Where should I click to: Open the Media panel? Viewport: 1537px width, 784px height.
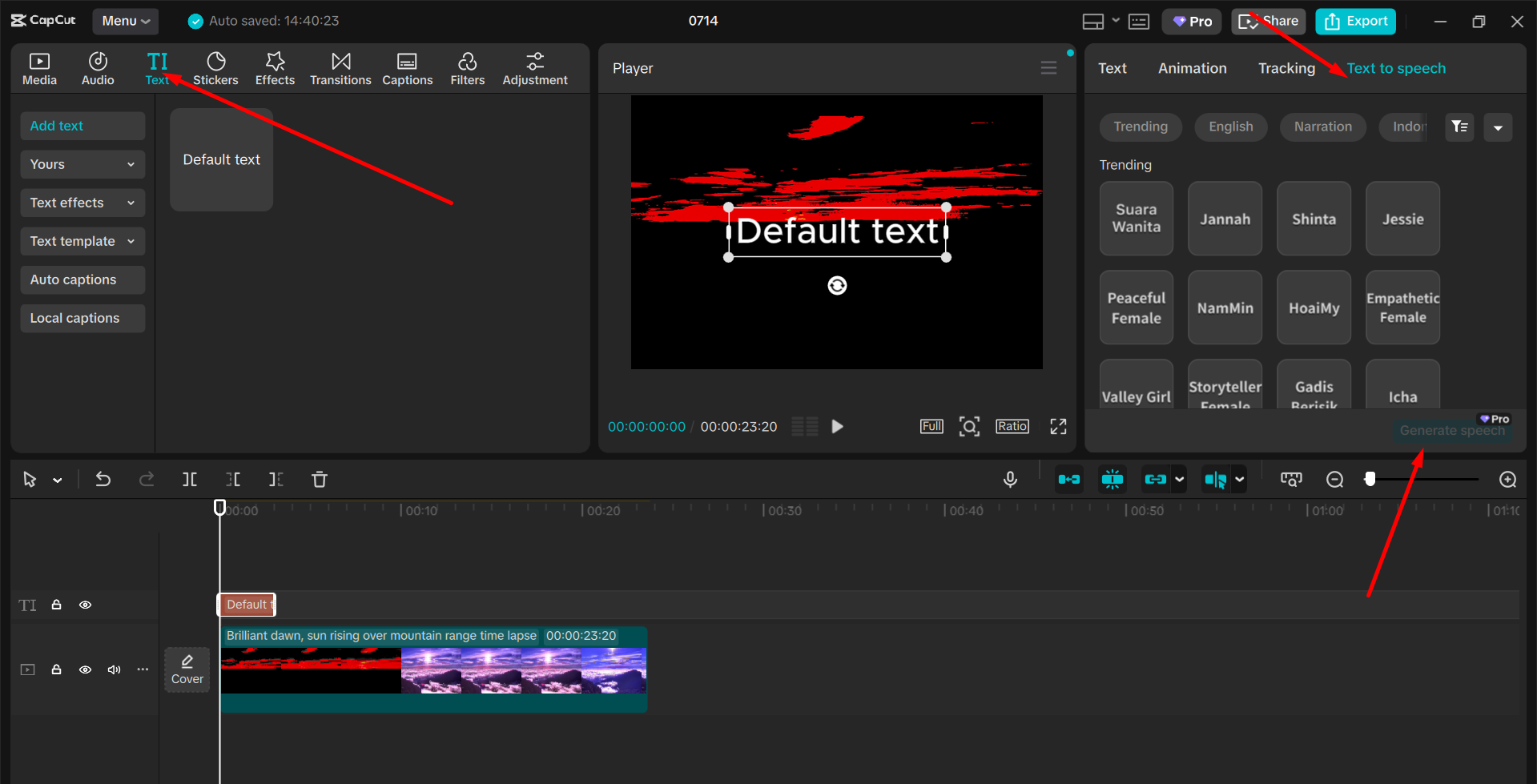coord(39,69)
